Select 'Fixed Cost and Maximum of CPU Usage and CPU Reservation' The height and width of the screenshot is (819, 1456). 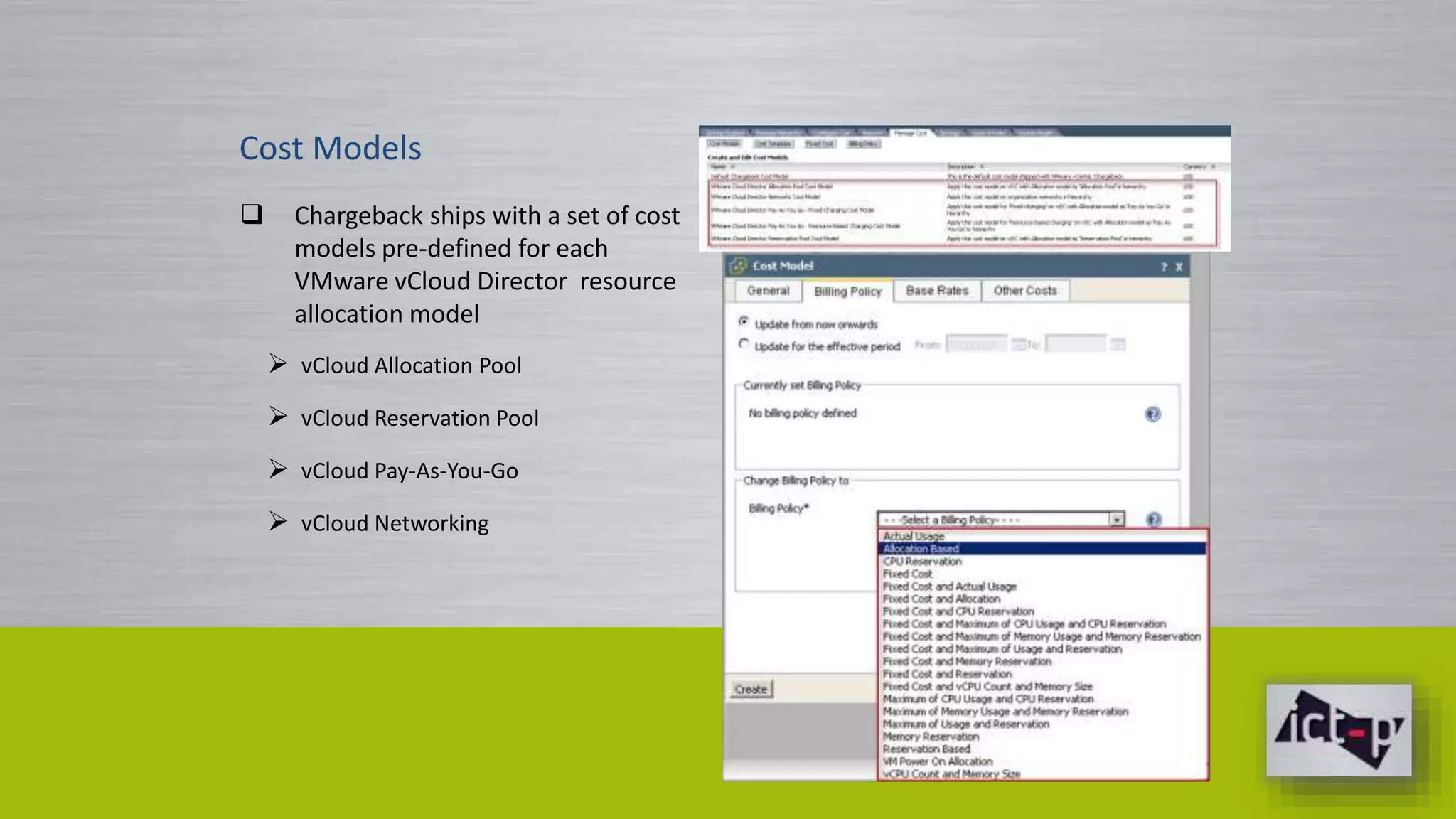pos(1043,624)
